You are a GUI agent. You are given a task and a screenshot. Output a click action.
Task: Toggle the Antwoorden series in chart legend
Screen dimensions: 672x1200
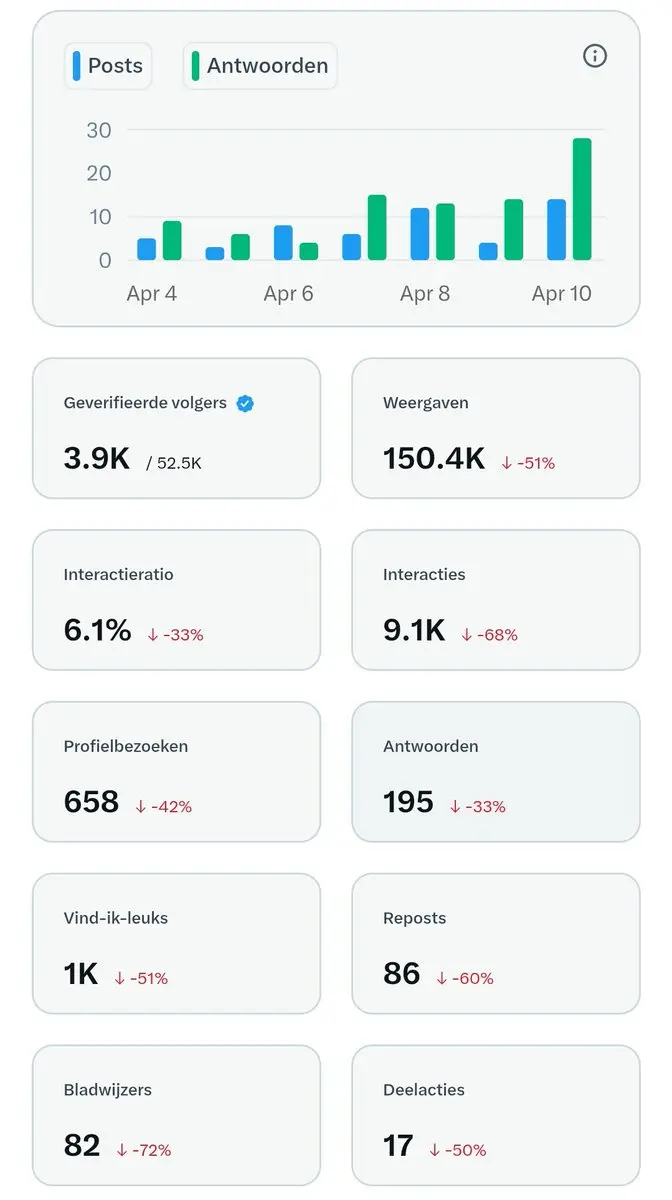point(260,66)
